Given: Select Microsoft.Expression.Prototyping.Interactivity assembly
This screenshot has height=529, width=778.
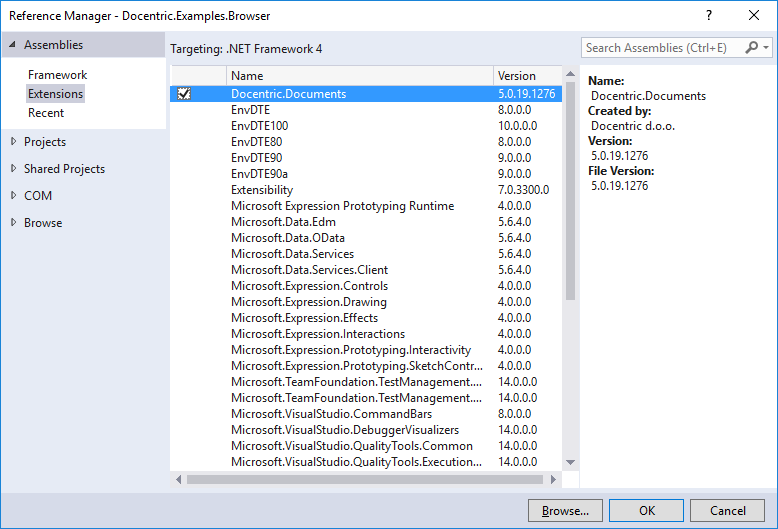Looking at the screenshot, I should 366,350.
